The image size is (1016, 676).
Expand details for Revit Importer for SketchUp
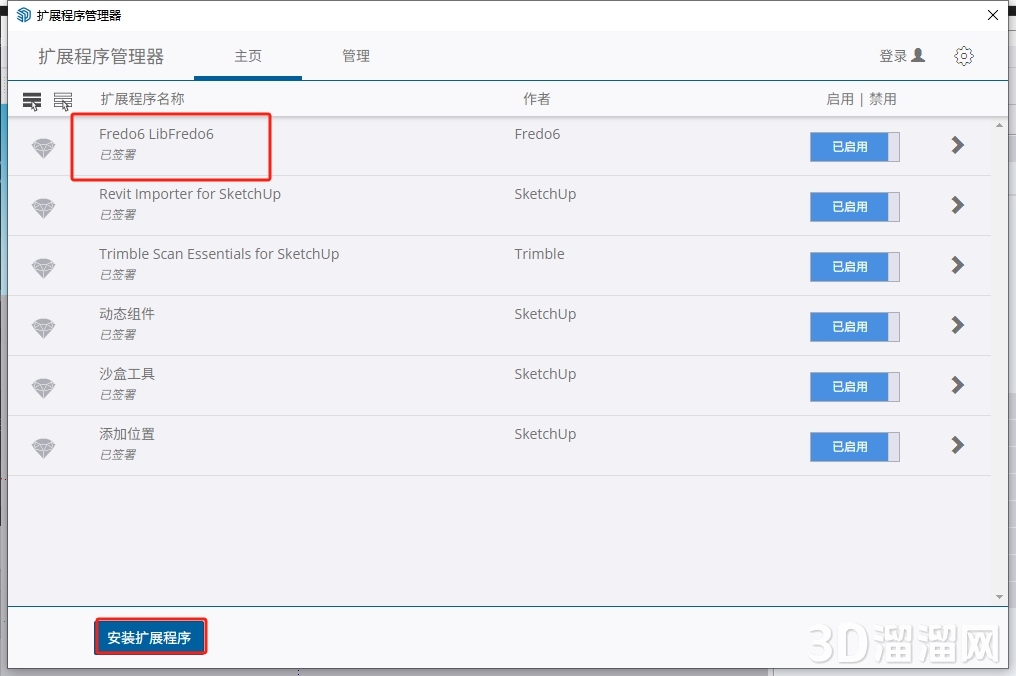pyautogui.click(x=957, y=205)
